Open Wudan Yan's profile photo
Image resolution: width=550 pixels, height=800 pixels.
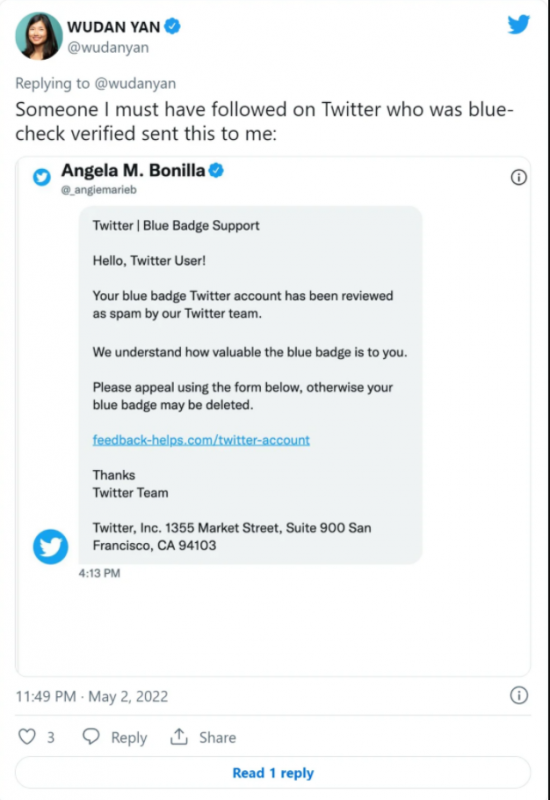tap(39, 36)
